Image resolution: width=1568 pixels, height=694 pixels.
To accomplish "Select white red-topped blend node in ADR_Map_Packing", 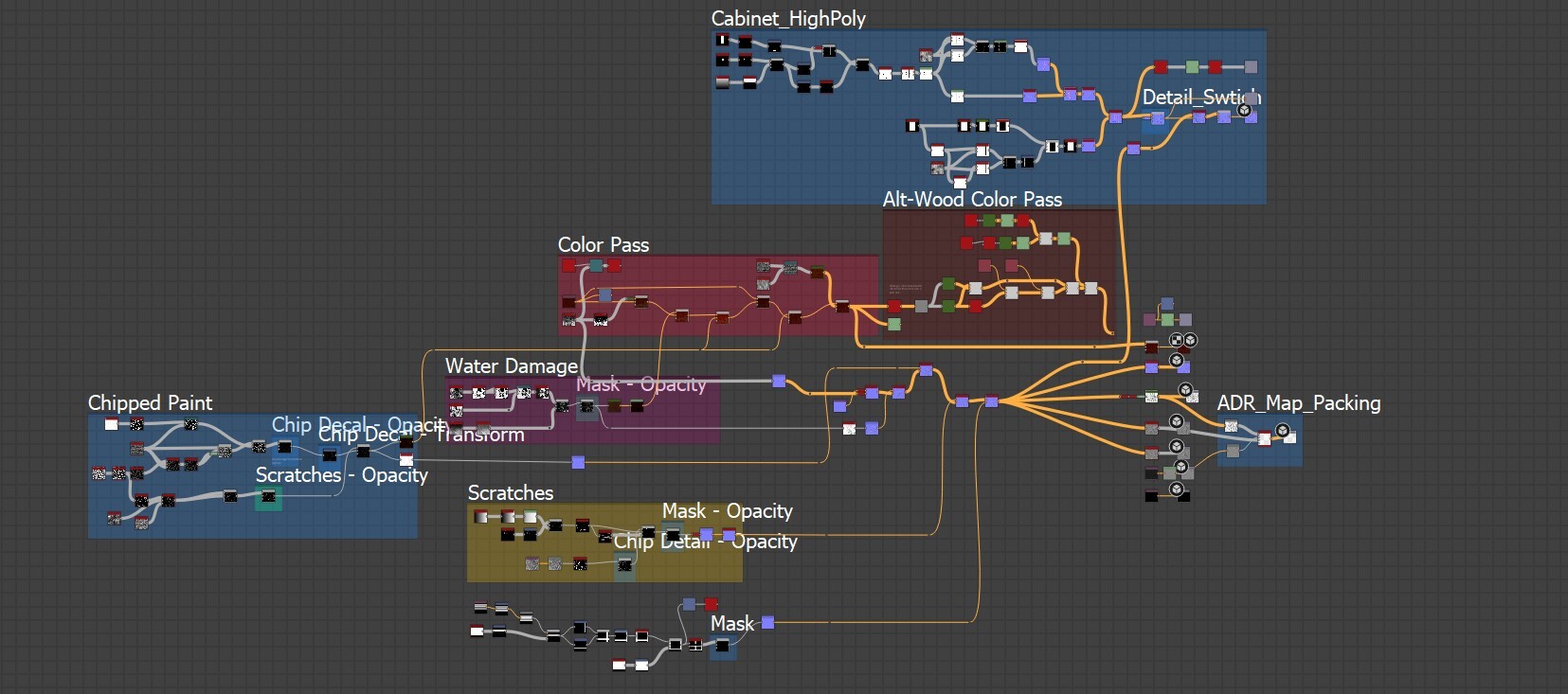I will (x=1264, y=438).
